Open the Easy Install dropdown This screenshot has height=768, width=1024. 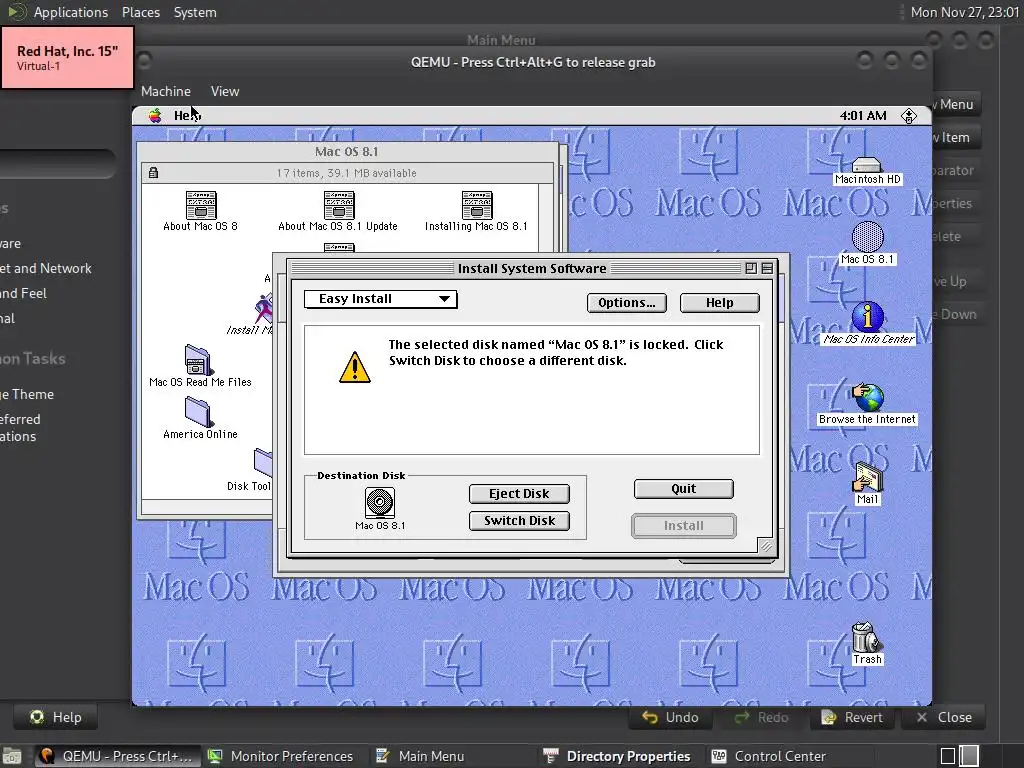381,299
